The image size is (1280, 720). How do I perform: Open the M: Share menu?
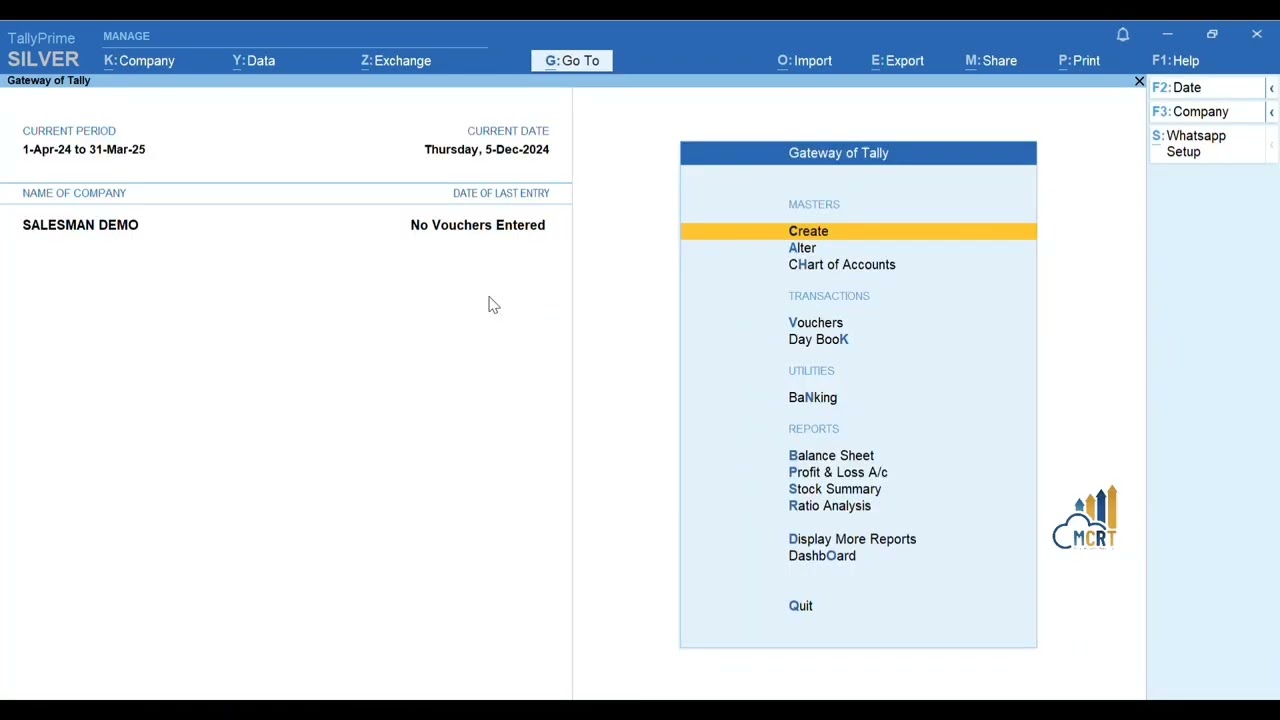point(991,61)
